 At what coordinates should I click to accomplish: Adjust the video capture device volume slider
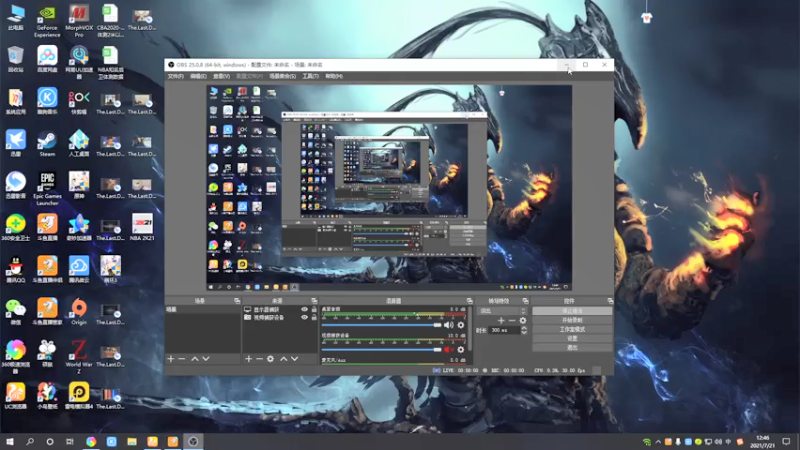click(381, 349)
